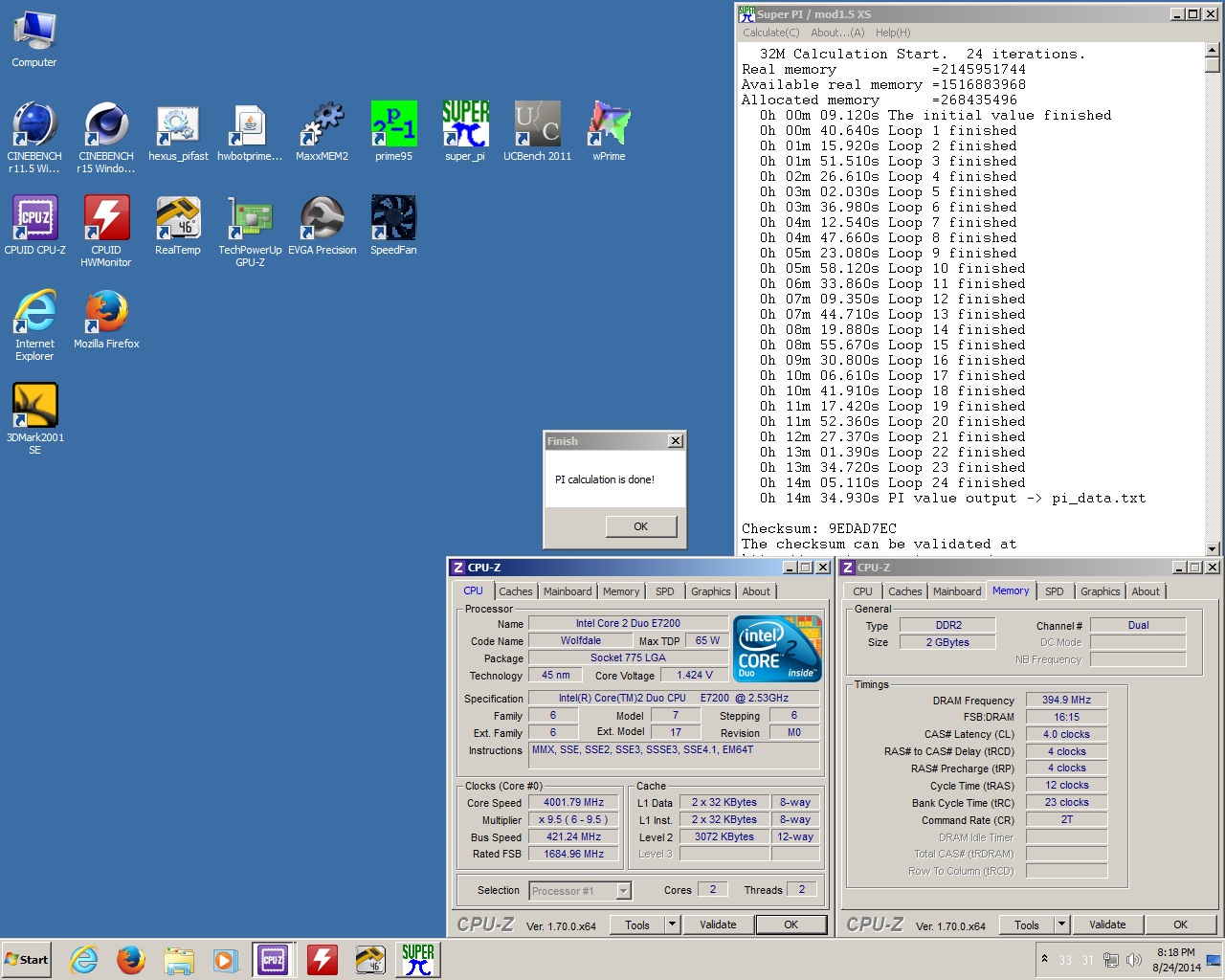Open hwbotprime shortcut on desktop

250,132
